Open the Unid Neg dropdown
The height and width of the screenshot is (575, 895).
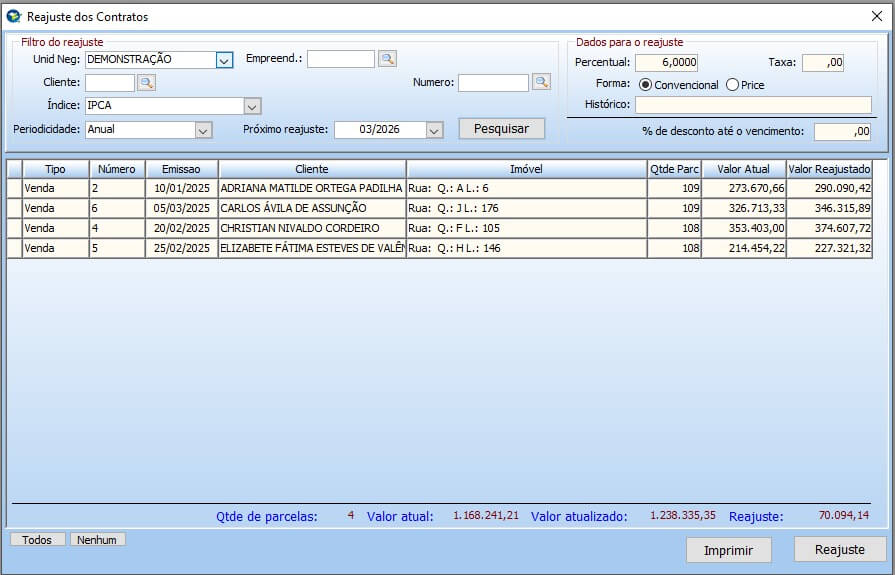click(224, 60)
